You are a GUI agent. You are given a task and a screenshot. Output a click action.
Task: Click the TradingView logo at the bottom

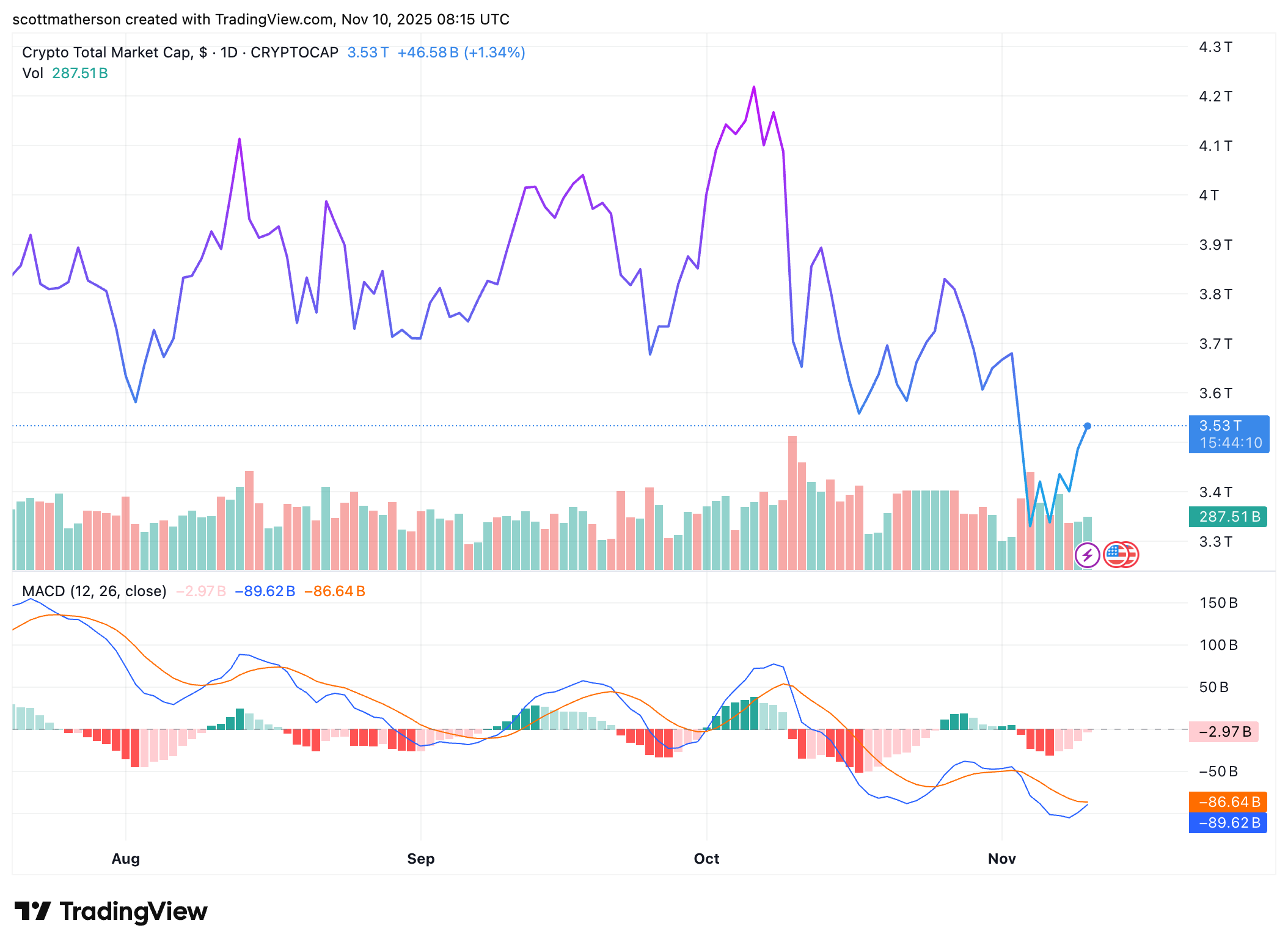coord(32,911)
